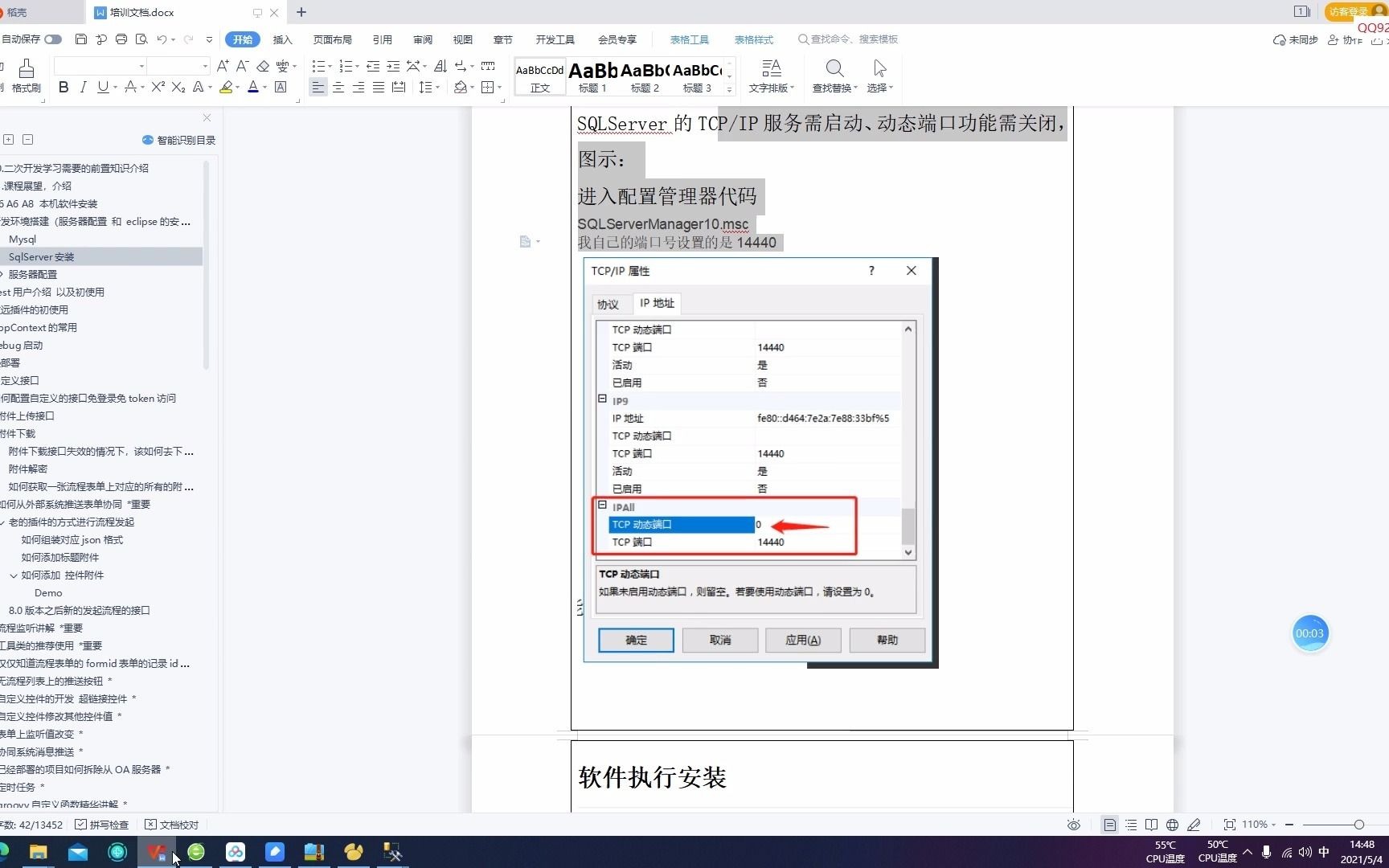Screen dimensions: 1389x868
Task: Decrease paragraph indent
Action: [373, 66]
